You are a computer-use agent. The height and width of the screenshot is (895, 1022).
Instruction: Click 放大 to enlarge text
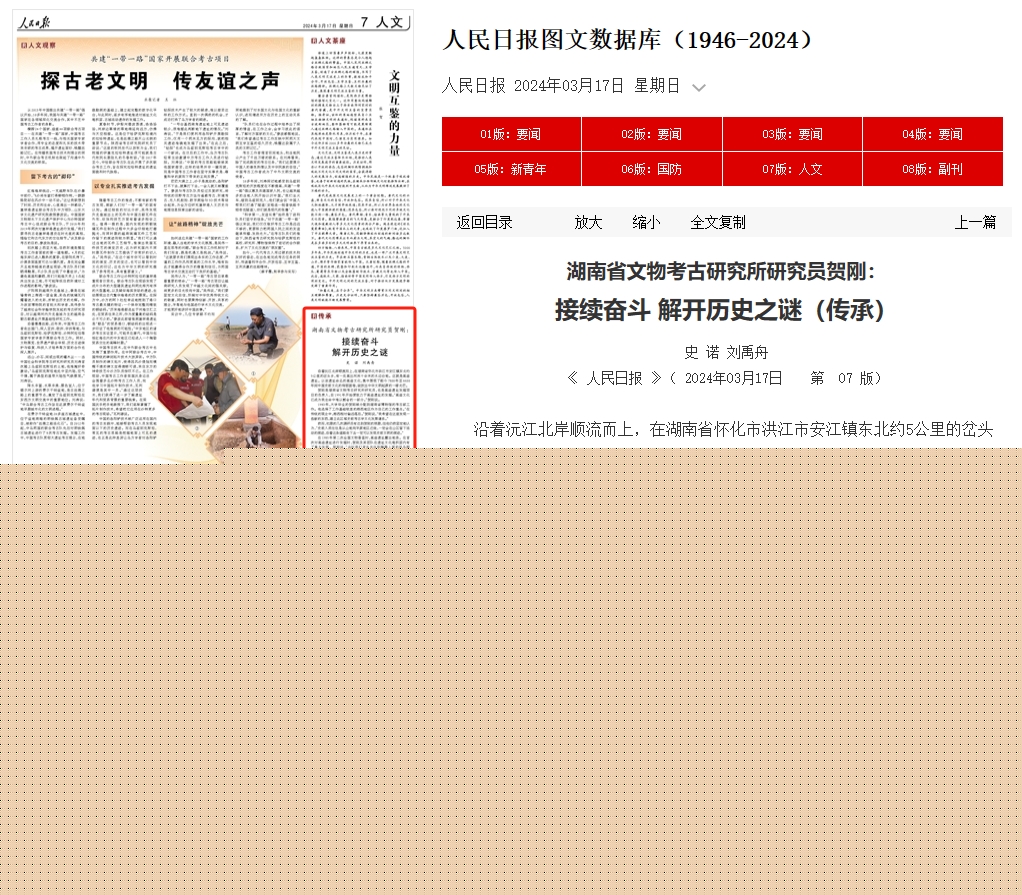click(588, 222)
